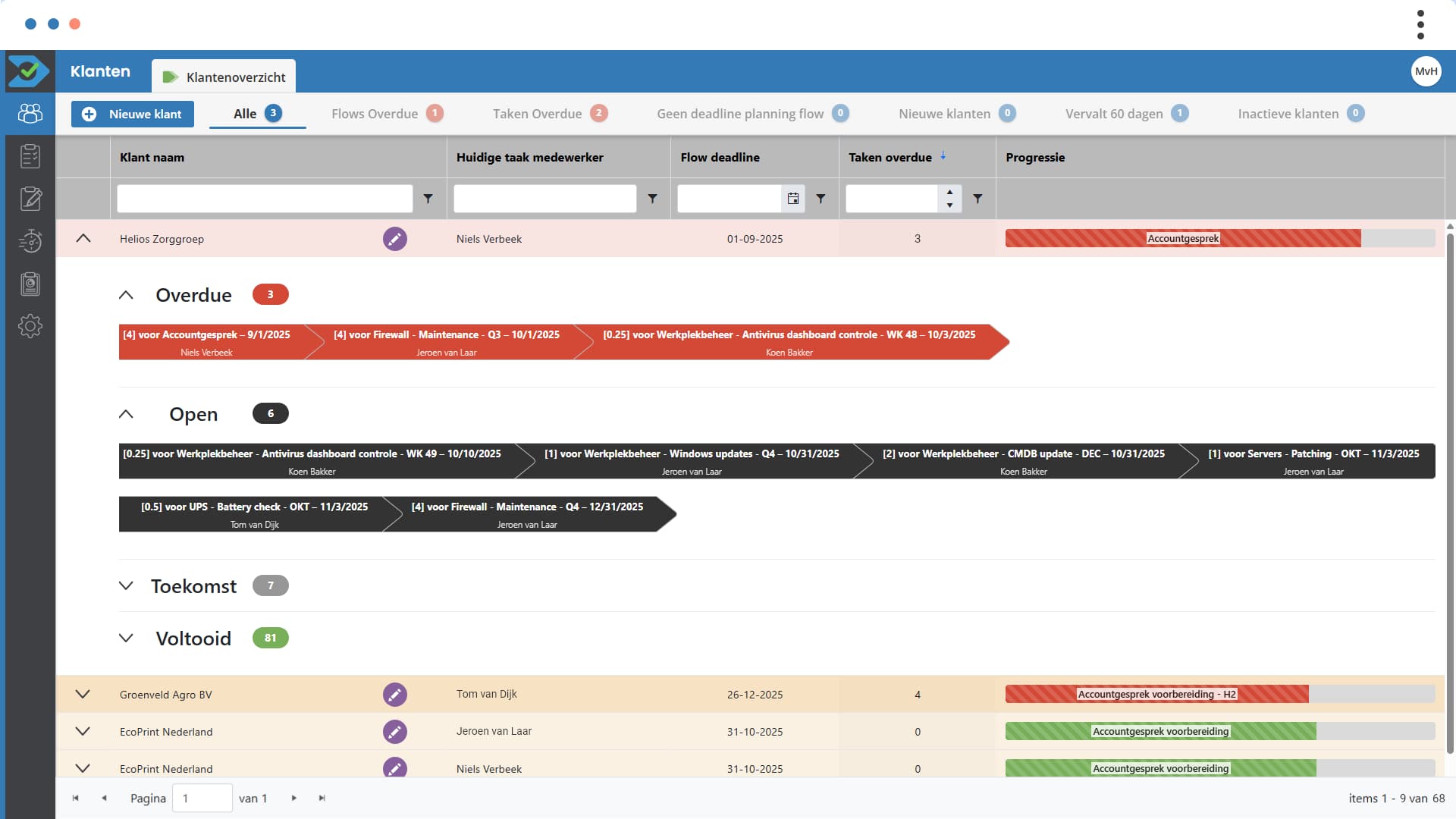Collapse the Helios Zorggroep row
The height and width of the screenshot is (819, 1456).
click(83, 239)
